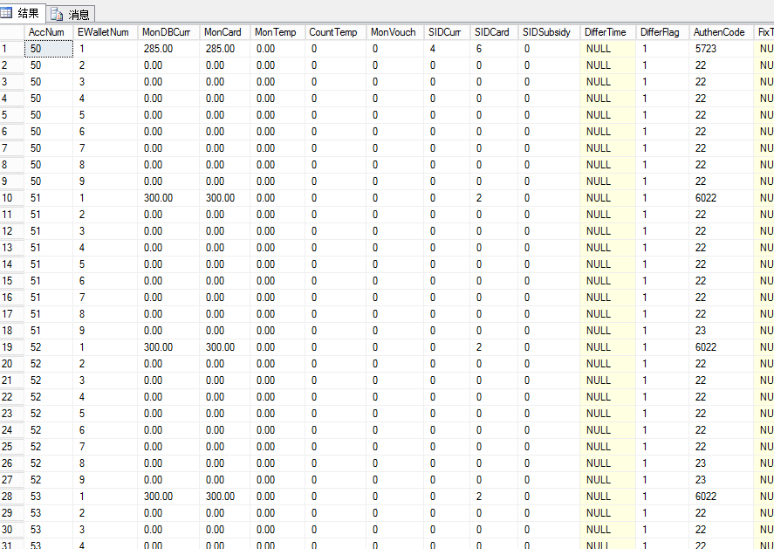Click the 285.00 cell under MonDBCurr

coord(158,48)
